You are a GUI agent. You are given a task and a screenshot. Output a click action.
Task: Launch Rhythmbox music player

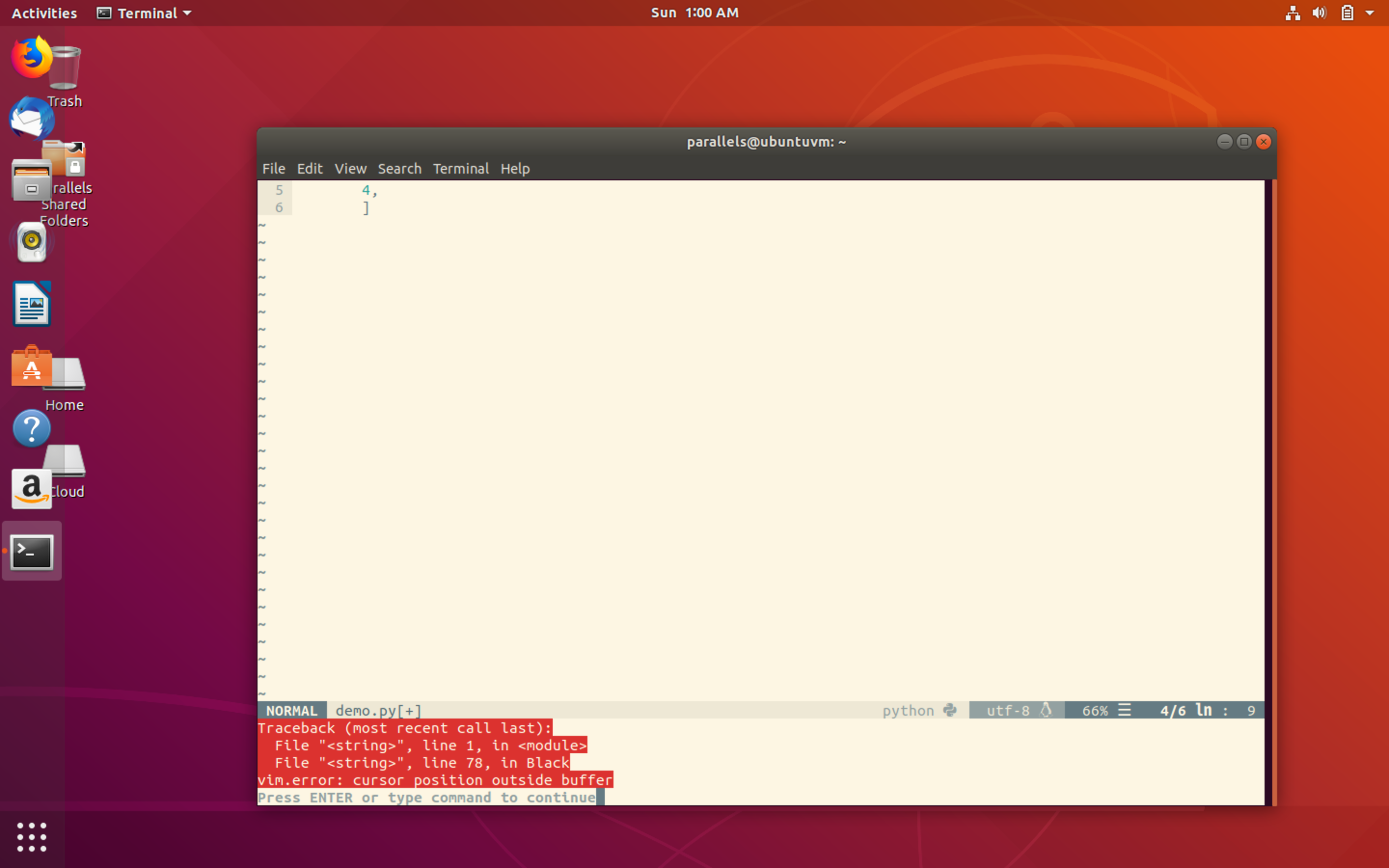31,242
